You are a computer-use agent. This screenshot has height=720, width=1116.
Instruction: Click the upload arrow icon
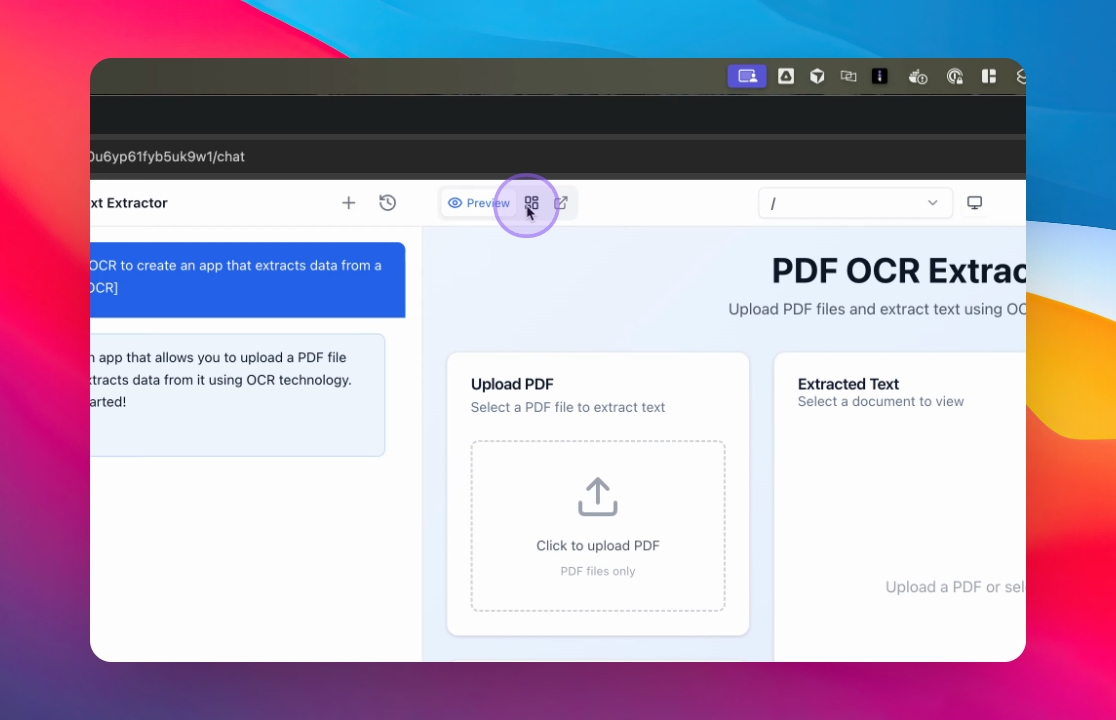pos(598,497)
